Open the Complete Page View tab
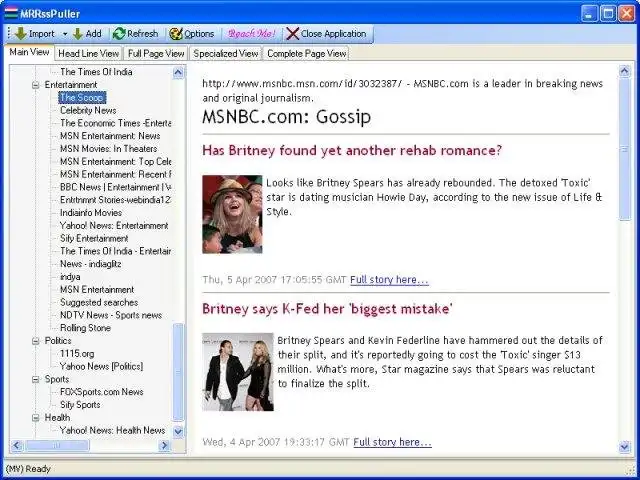Viewport: 640px width, 480px height. 307,53
